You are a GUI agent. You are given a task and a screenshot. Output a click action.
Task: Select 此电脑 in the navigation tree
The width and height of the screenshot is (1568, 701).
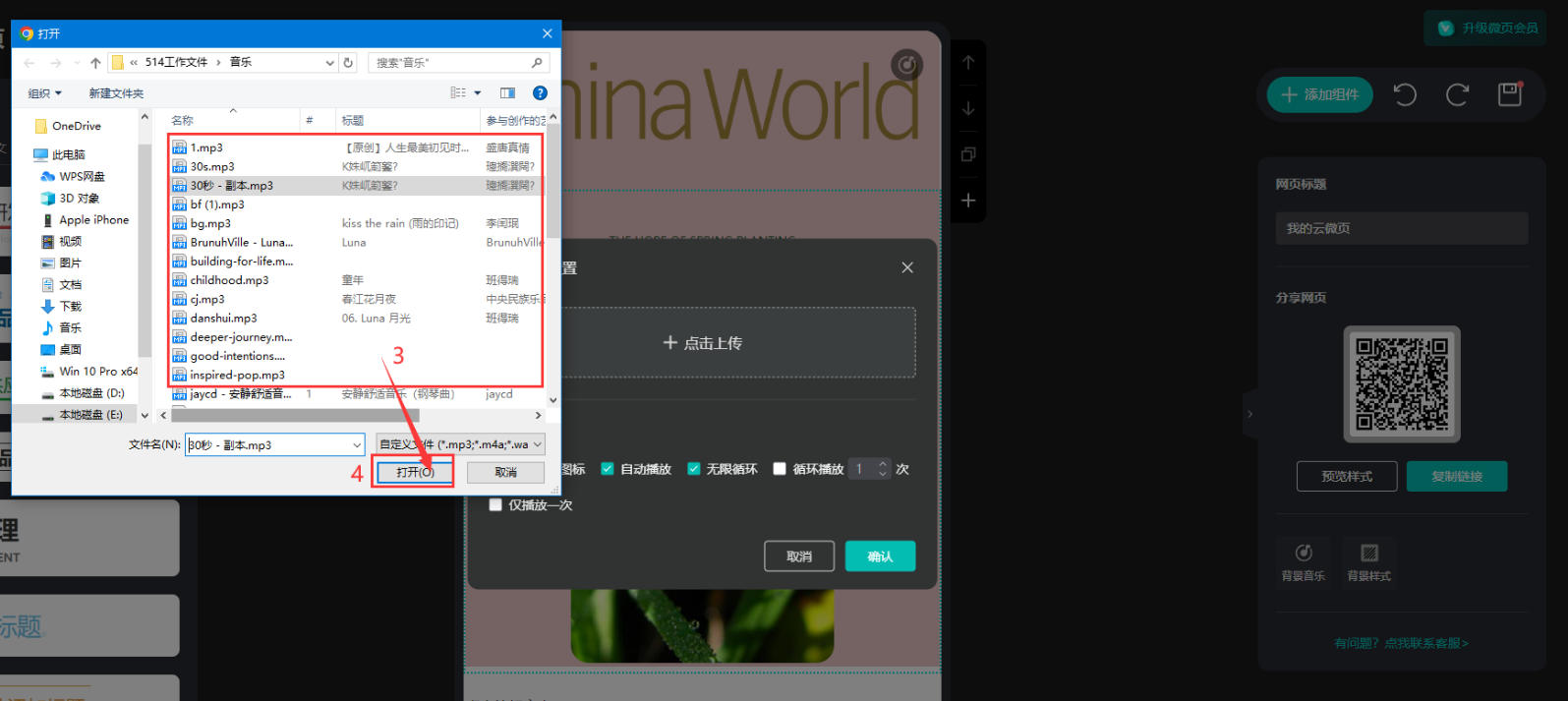68,155
